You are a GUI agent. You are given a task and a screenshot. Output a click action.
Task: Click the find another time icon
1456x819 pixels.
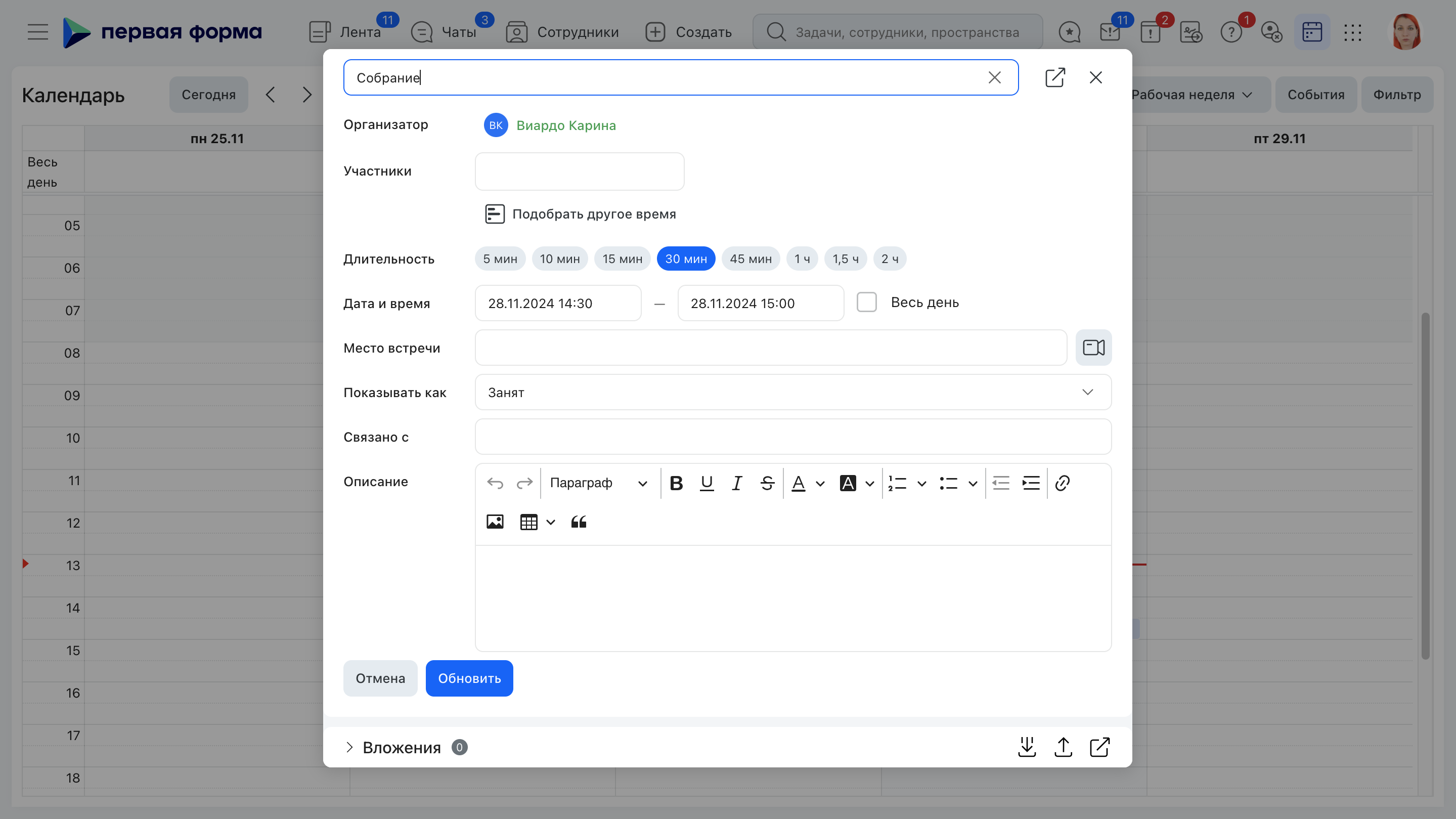click(x=495, y=214)
